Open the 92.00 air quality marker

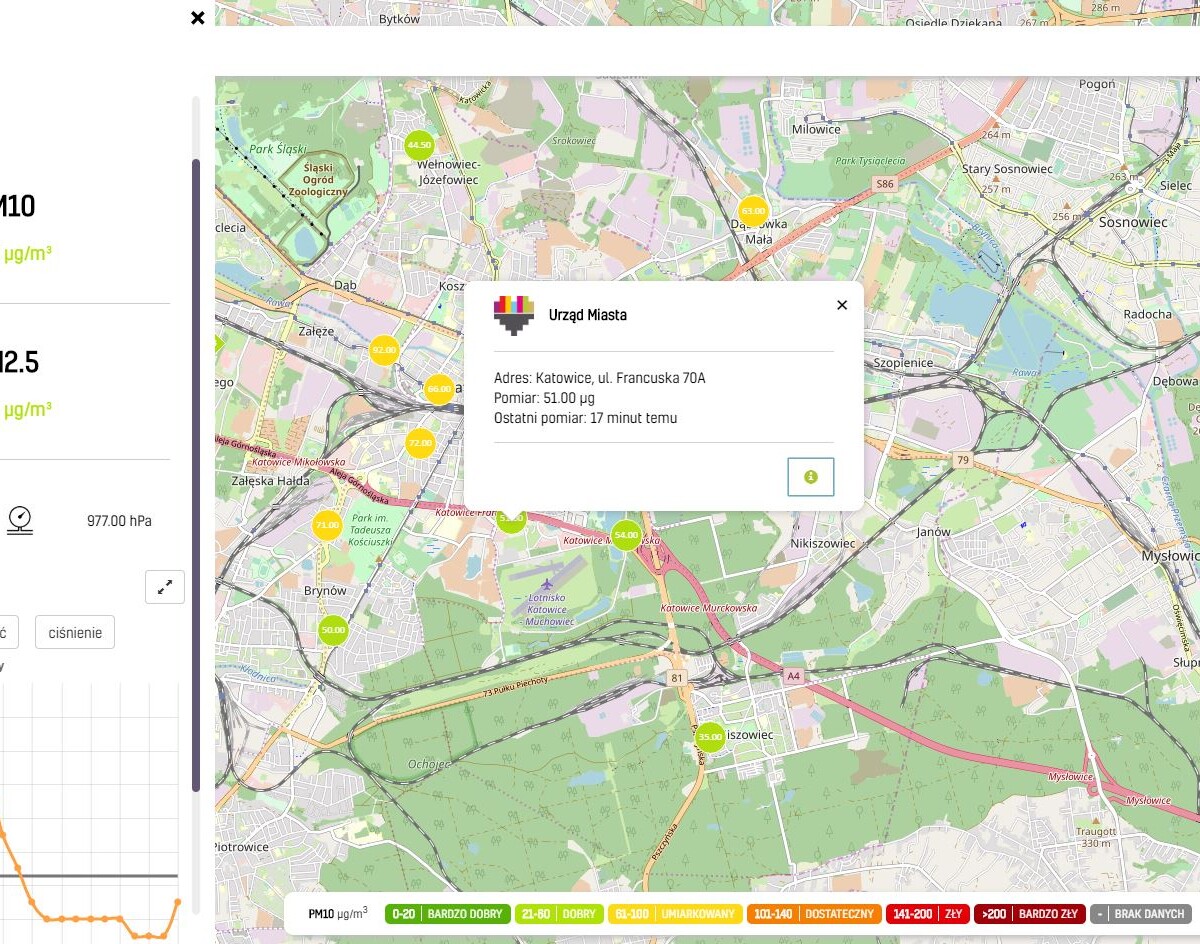point(384,350)
